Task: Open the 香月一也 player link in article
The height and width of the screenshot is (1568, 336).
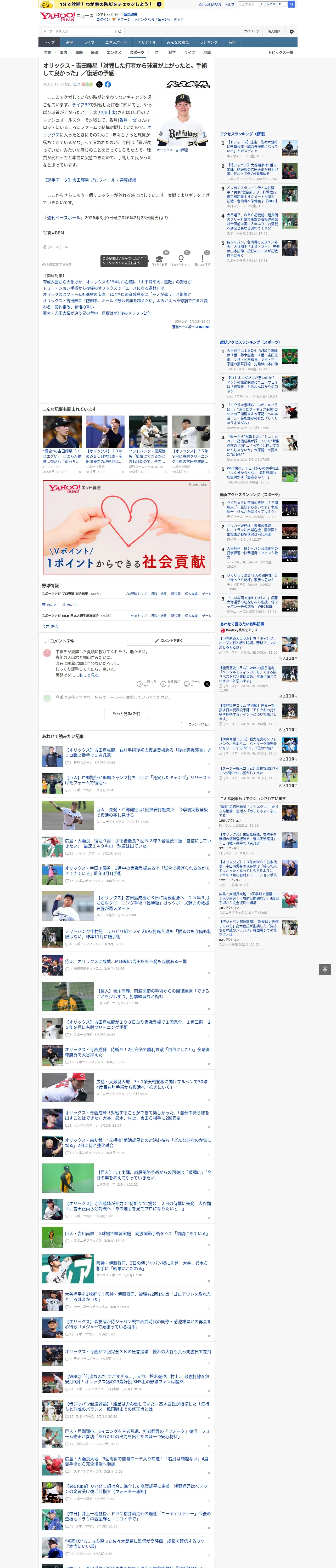Action: (127, 120)
